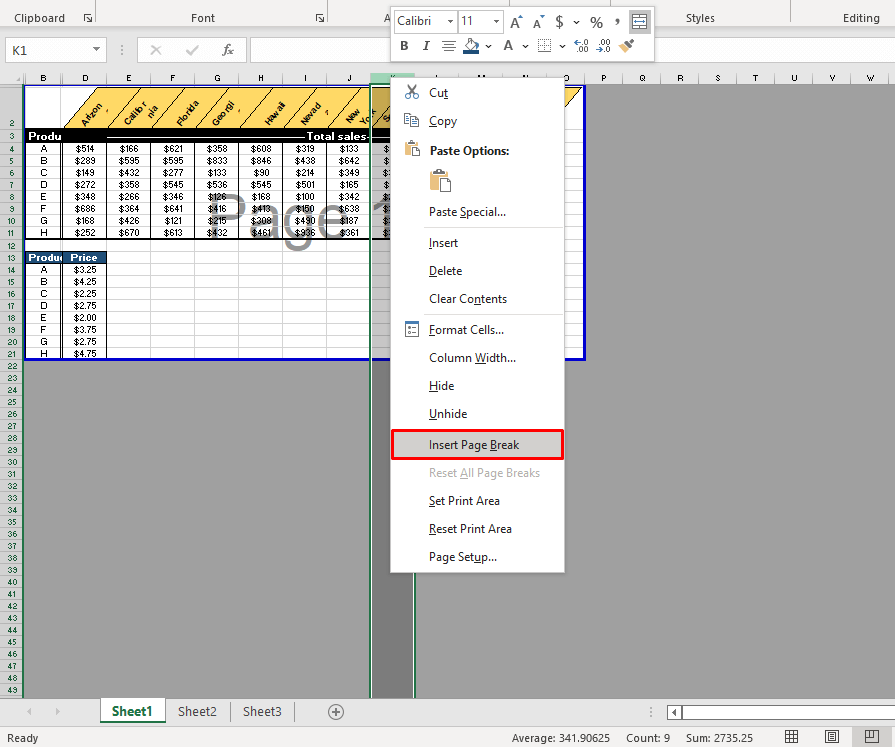Click the Fill Color blue swatch
The height and width of the screenshot is (747, 895).
[469, 51]
